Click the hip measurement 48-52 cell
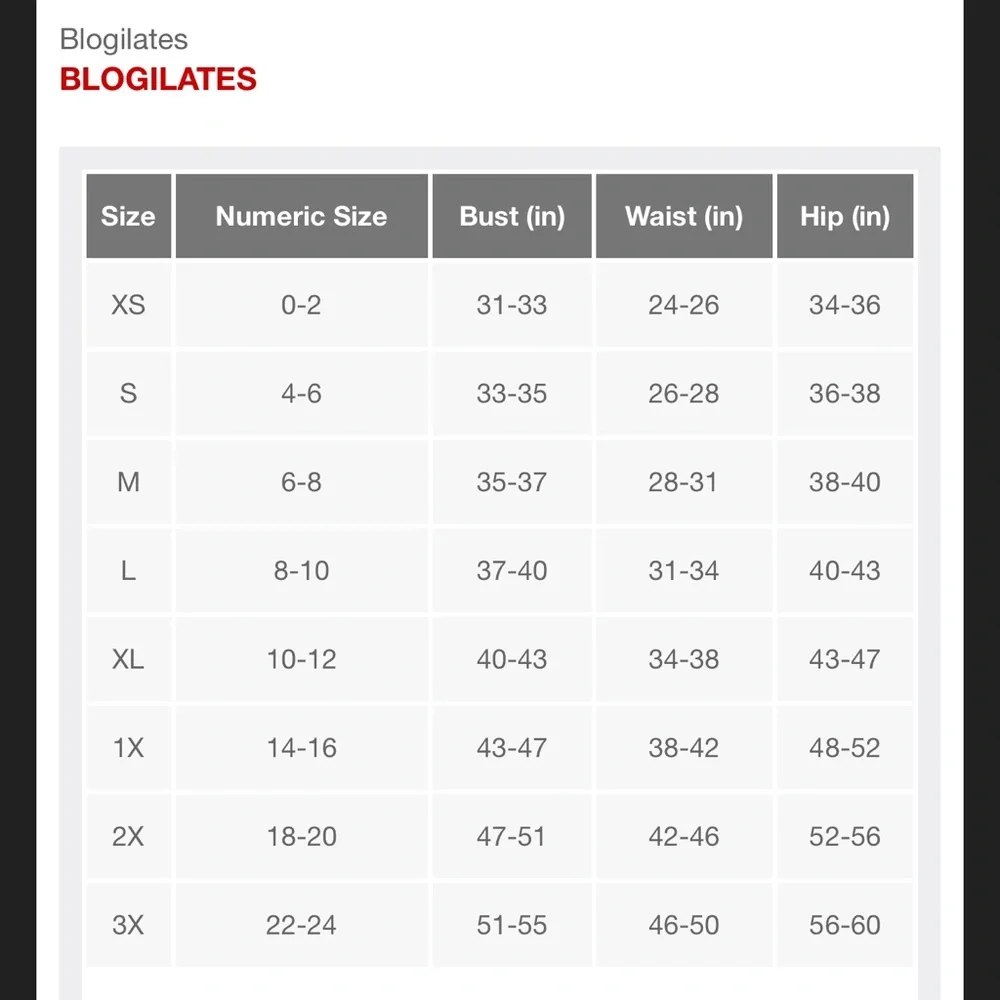The width and height of the screenshot is (1000, 1000). [x=845, y=748]
